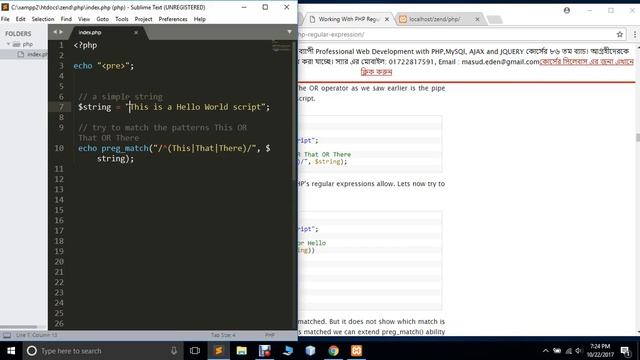
Task: Open the tab list dropdown arrow
Action: 289,32
